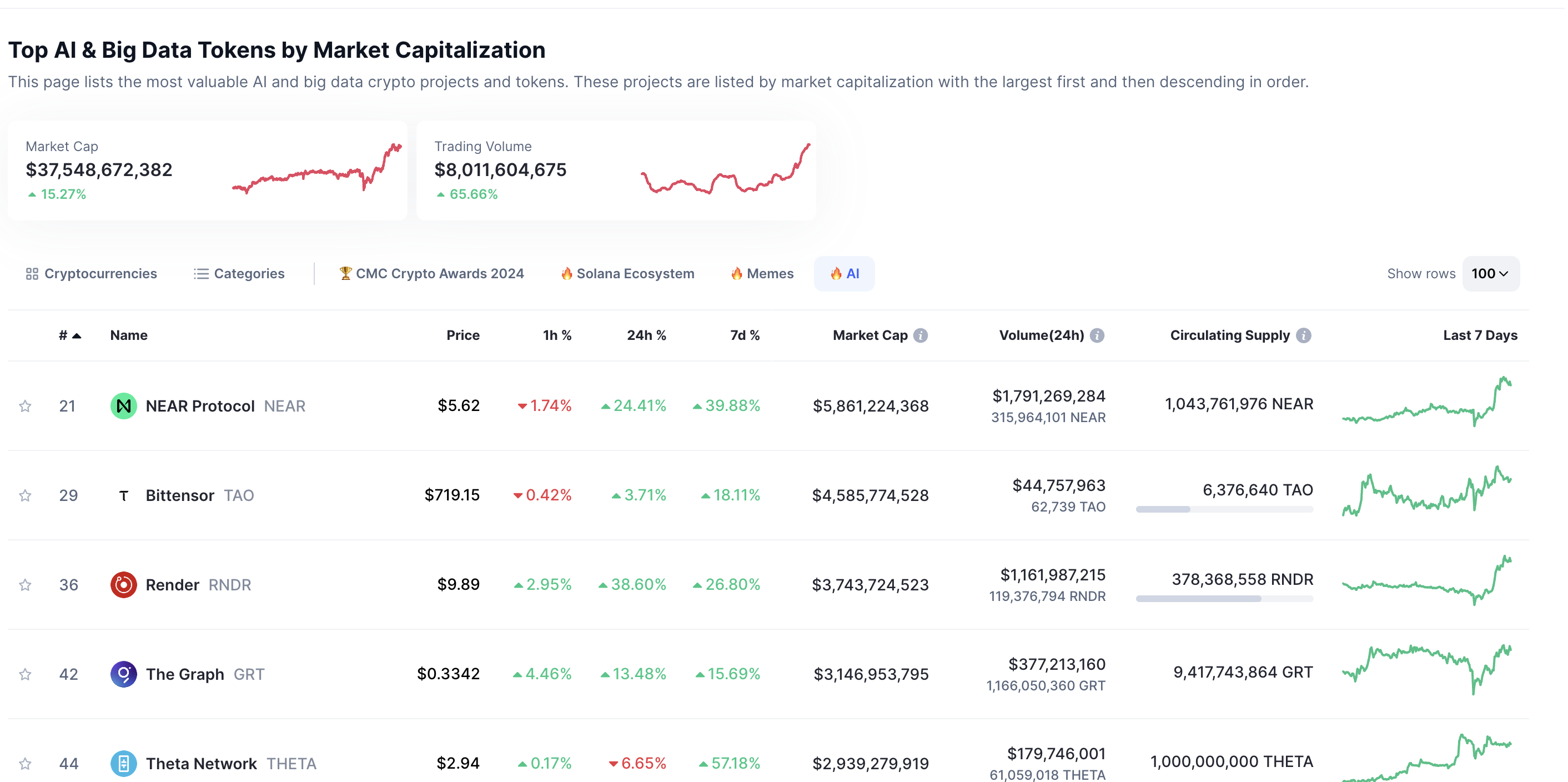
Task: Toggle watchlist star for Bittensor
Action: (x=25, y=495)
